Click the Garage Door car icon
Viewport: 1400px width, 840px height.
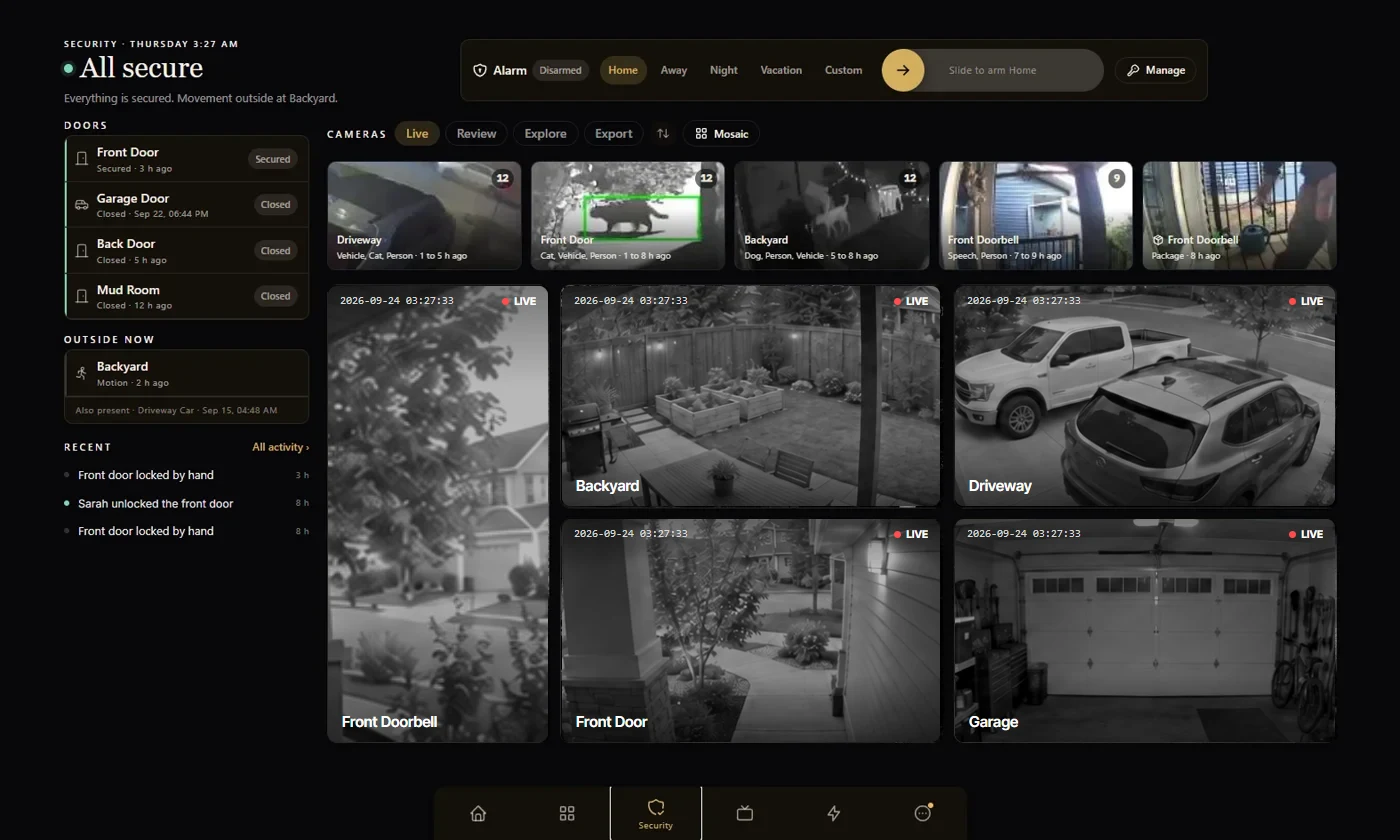click(82, 205)
